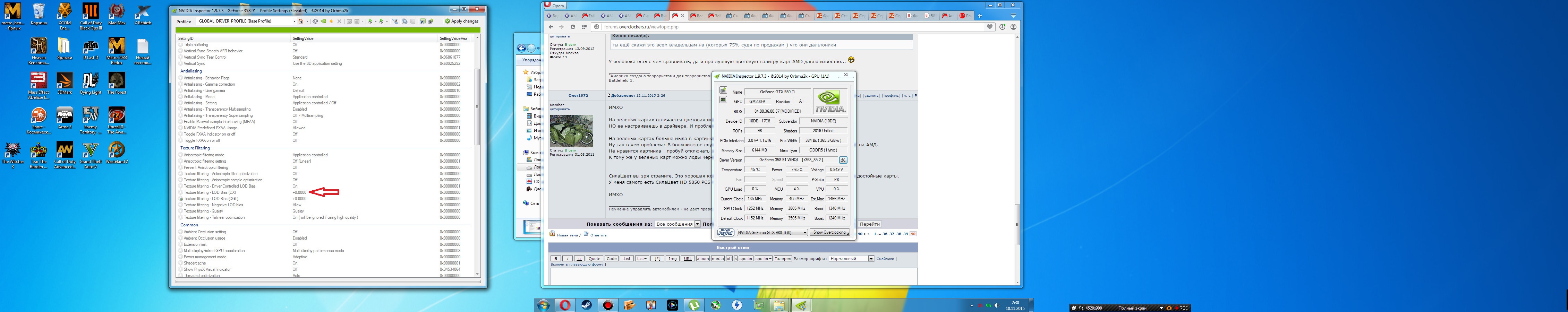Click NVIDIA Inspector icon on the taskbar
The image size is (1568, 312).
coord(801,305)
